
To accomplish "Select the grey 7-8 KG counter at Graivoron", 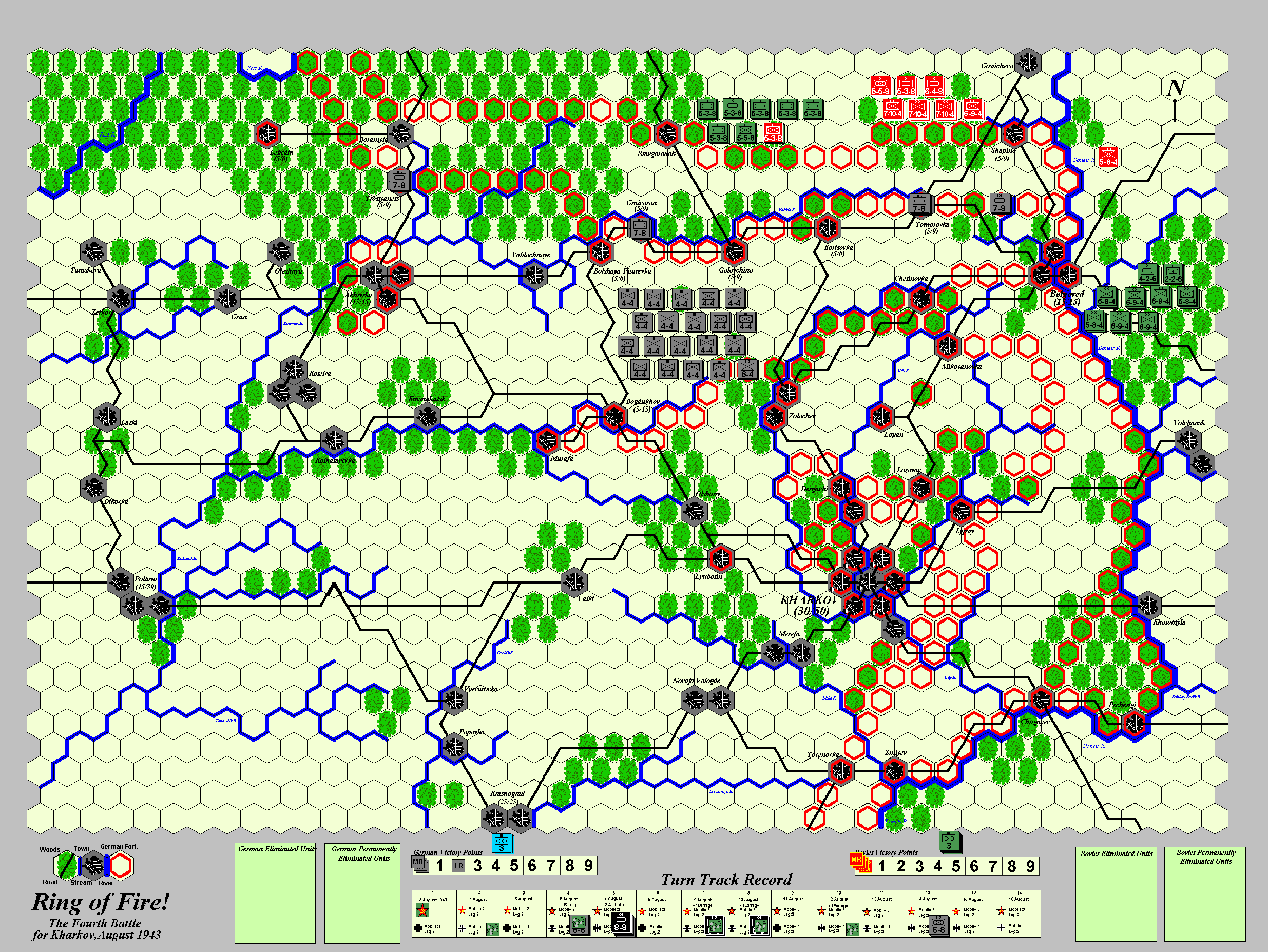I will pos(640,227).
